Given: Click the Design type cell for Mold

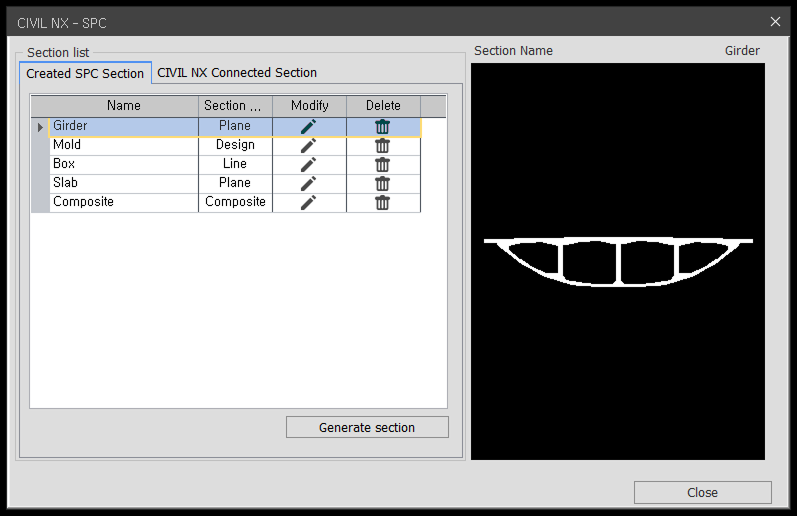Looking at the screenshot, I should pos(235,146).
